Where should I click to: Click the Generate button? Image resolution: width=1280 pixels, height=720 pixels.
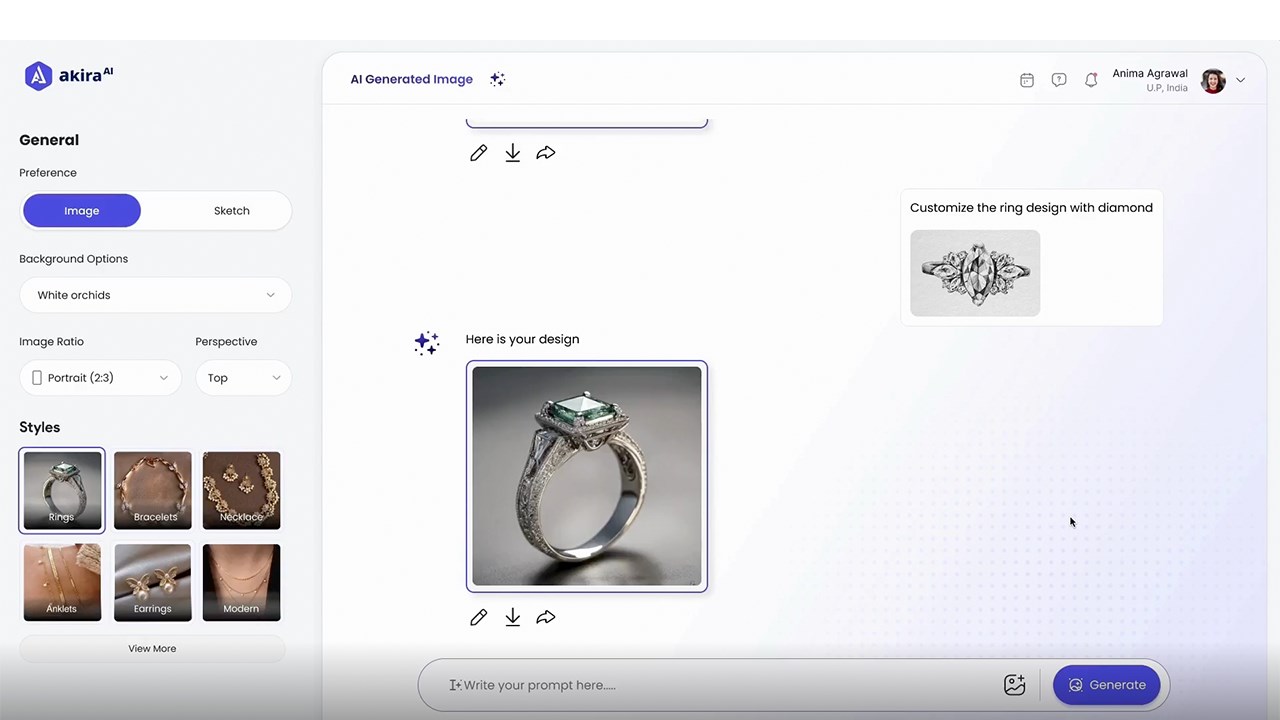pyautogui.click(x=1106, y=685)
